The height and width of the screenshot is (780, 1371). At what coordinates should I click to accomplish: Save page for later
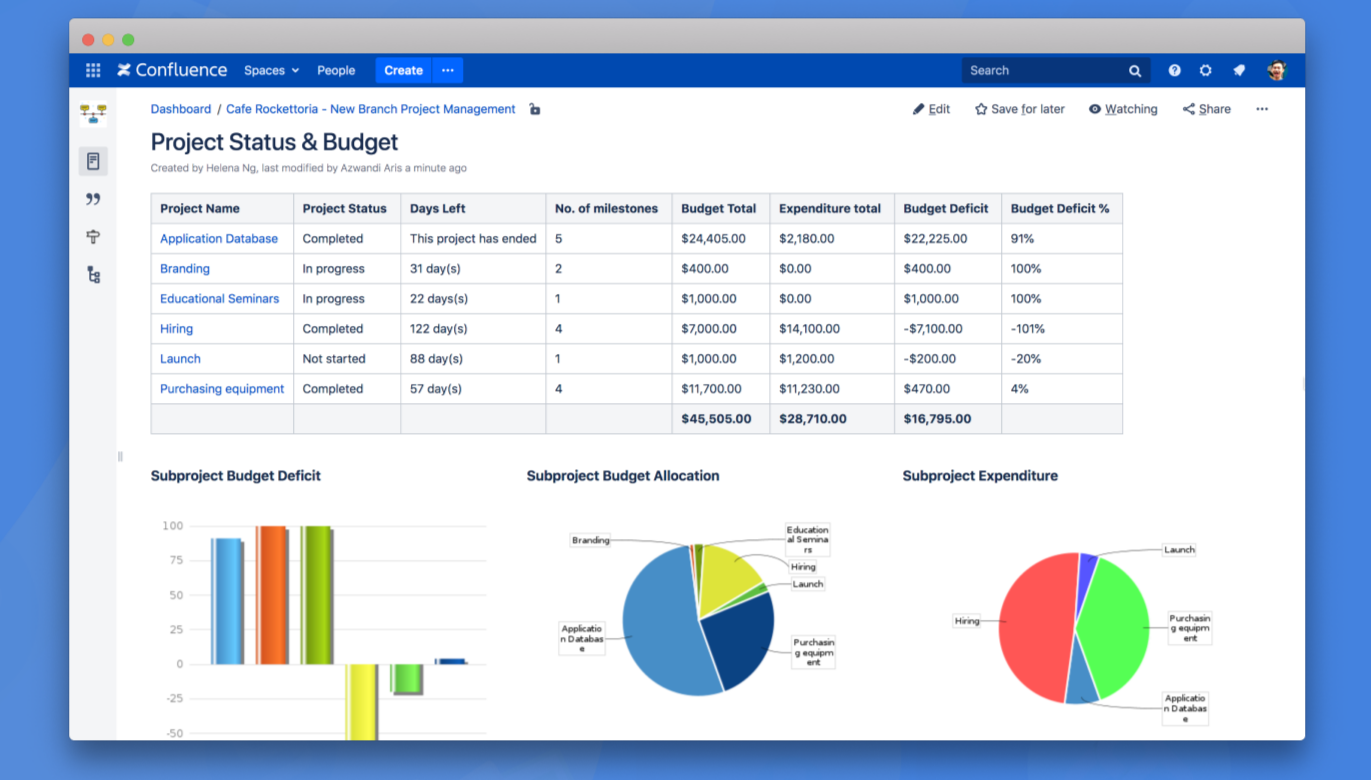(x=1020, y=109)
